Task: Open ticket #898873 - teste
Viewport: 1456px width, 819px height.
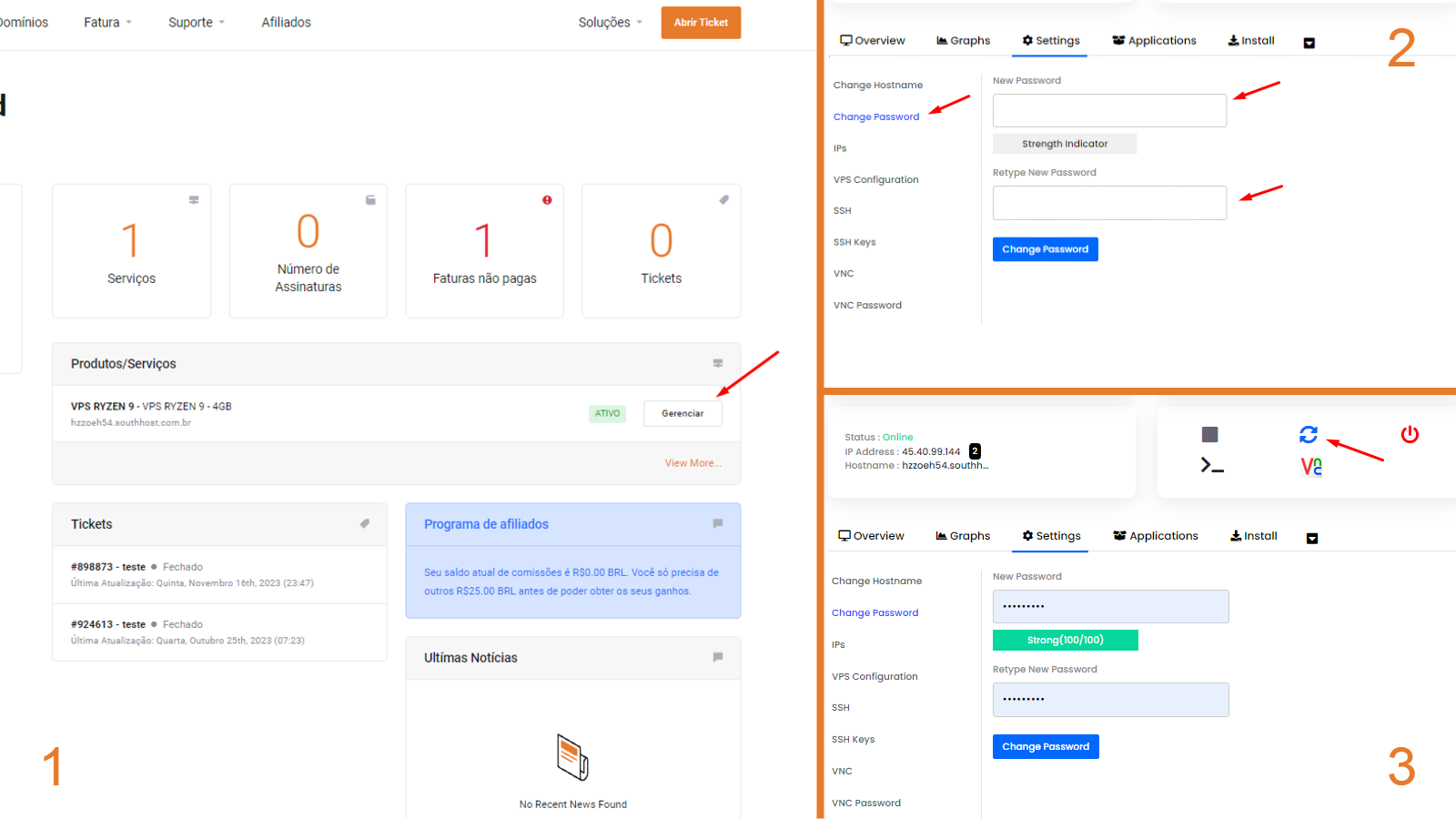Action: [x=108, y=567]
